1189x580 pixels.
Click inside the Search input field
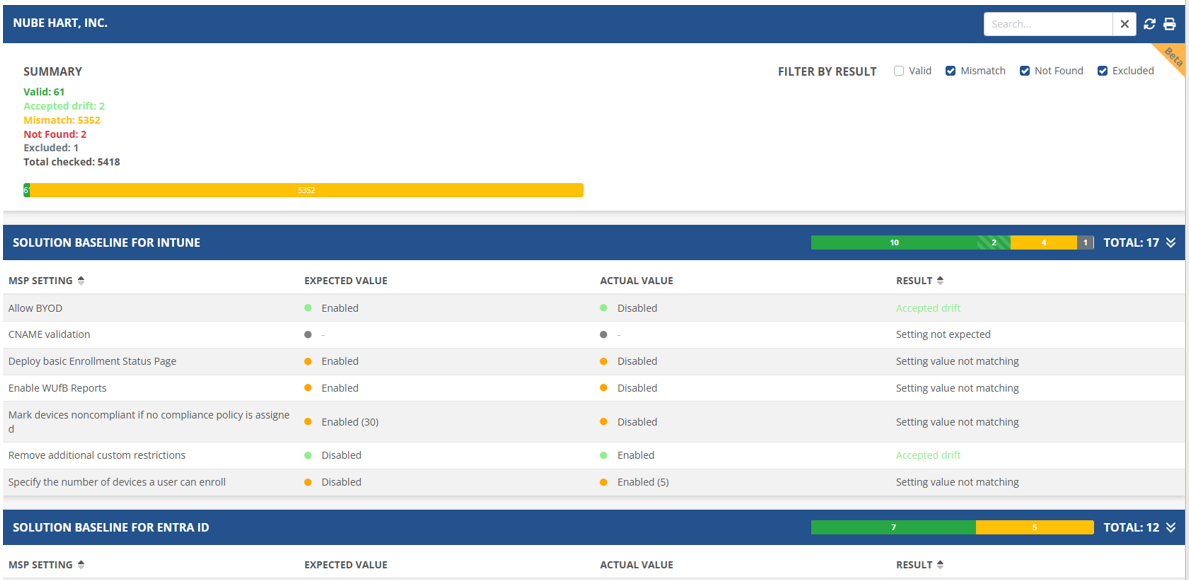tap(1047, 24)
